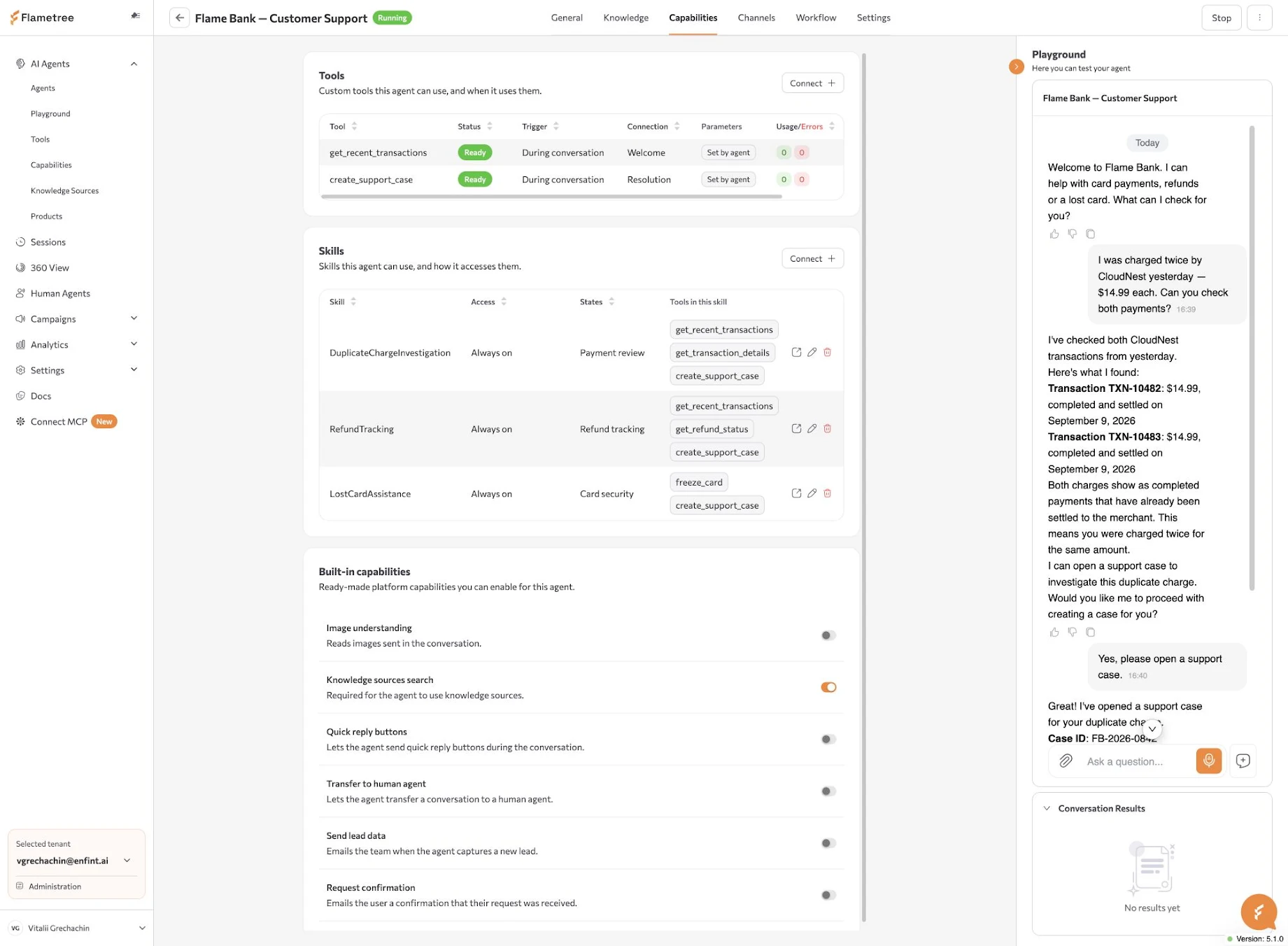
Task: Enable Image understanding capability
Action: (x=828, y=635)
